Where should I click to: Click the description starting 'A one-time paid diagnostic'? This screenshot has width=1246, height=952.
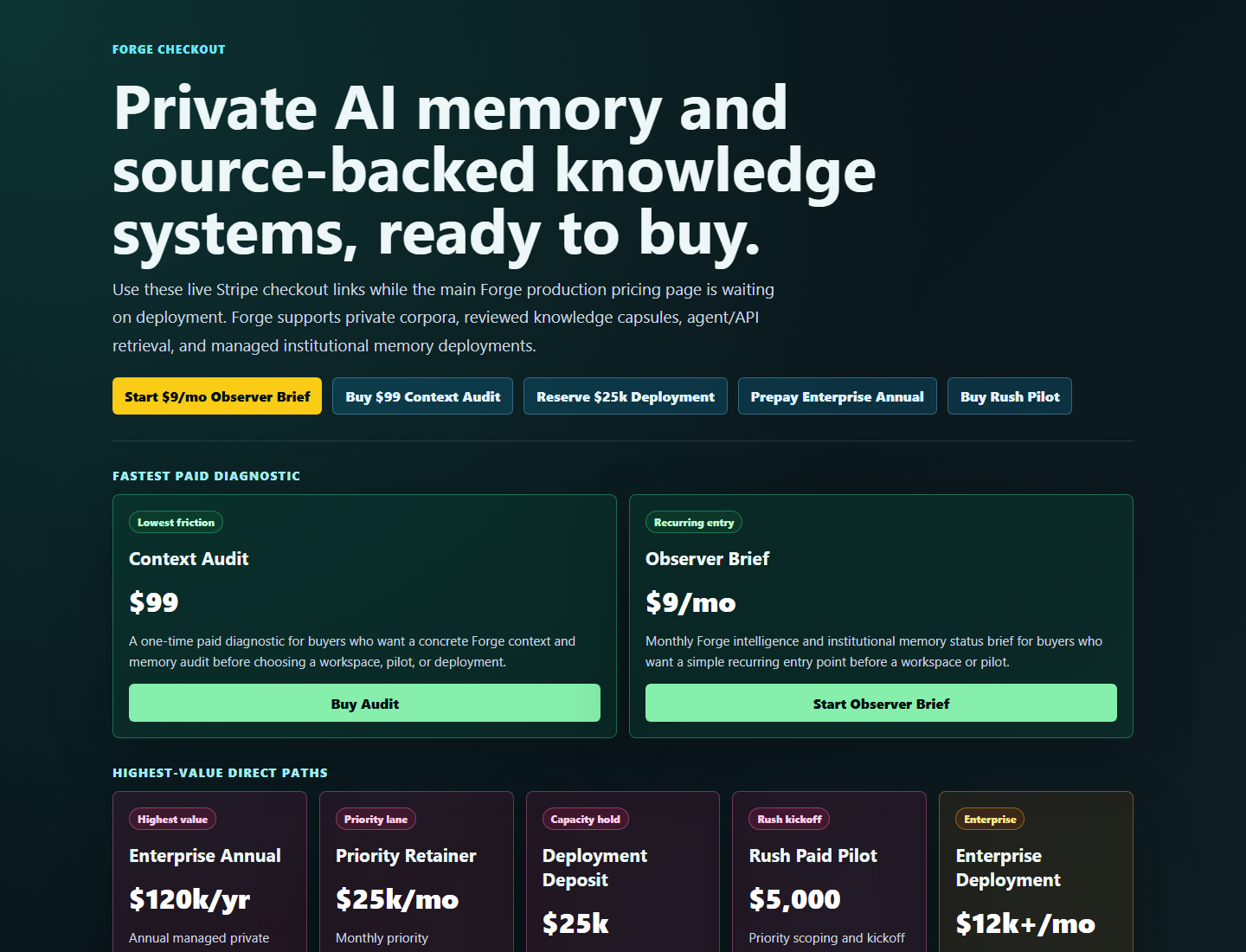tap(352, 652)
